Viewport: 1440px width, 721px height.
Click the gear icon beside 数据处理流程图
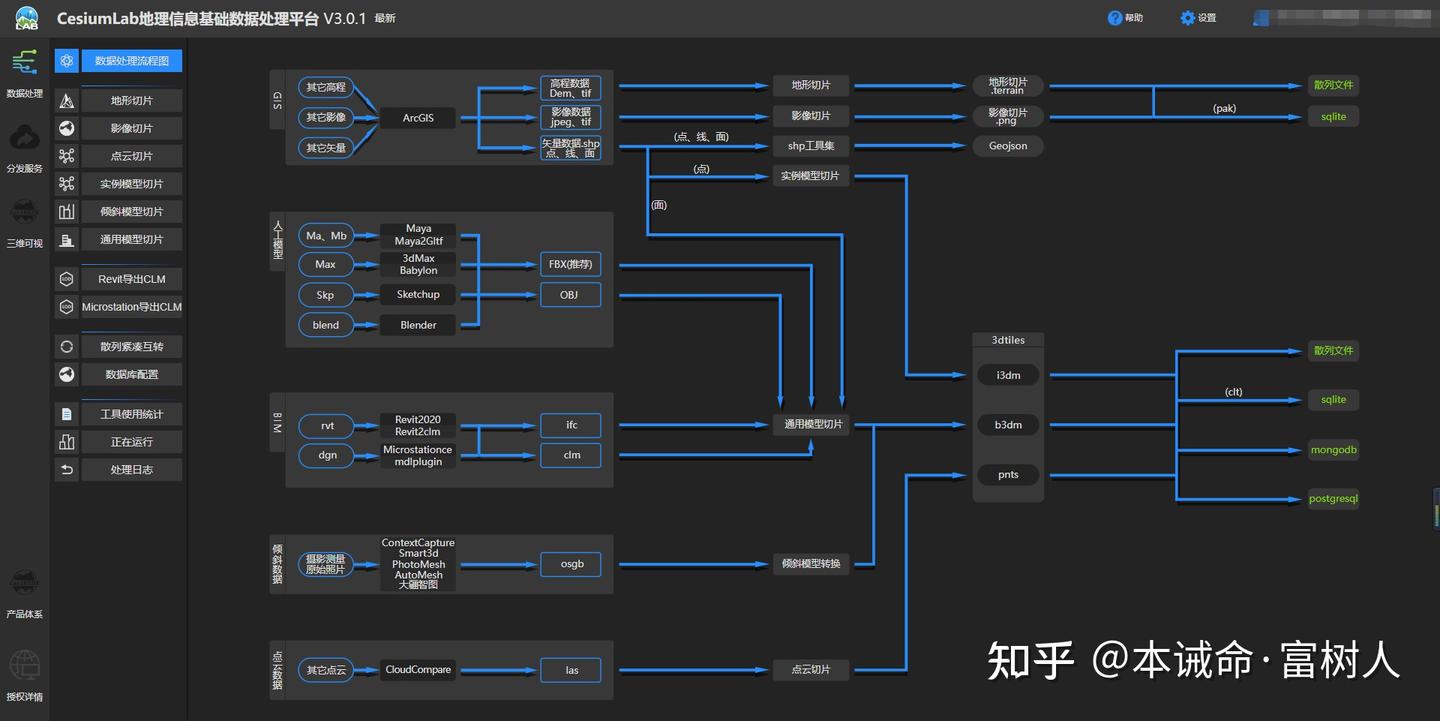(67, 61)
